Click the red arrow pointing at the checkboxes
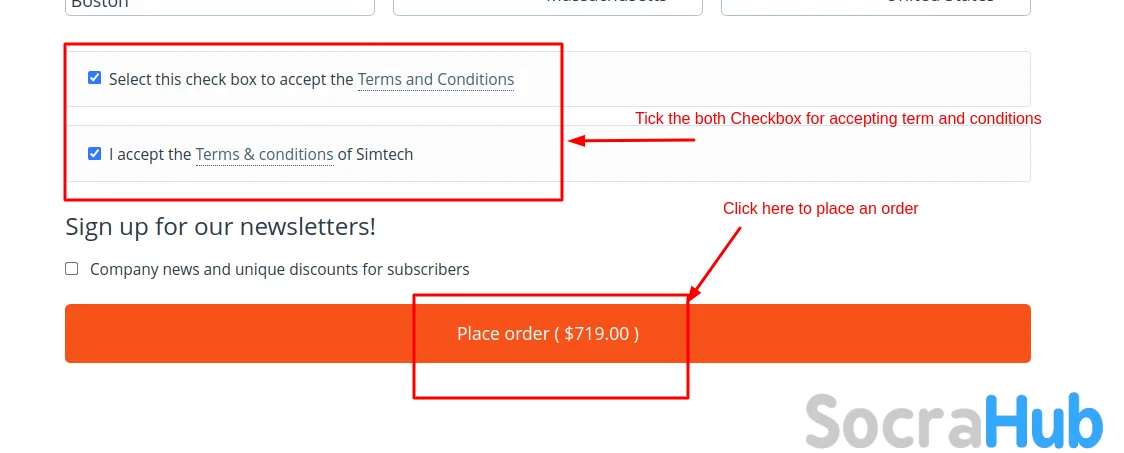Viewport: 1124px width, 453px height. (632, 141)
